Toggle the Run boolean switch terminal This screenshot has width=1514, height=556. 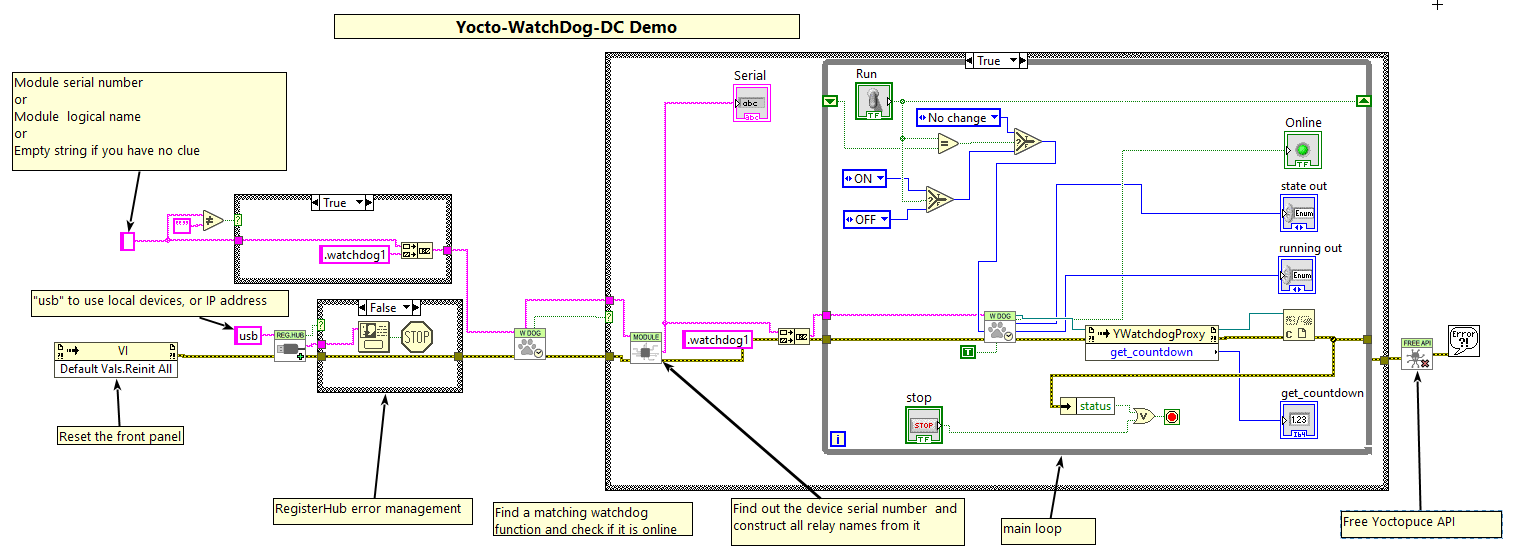click(874, 102)
